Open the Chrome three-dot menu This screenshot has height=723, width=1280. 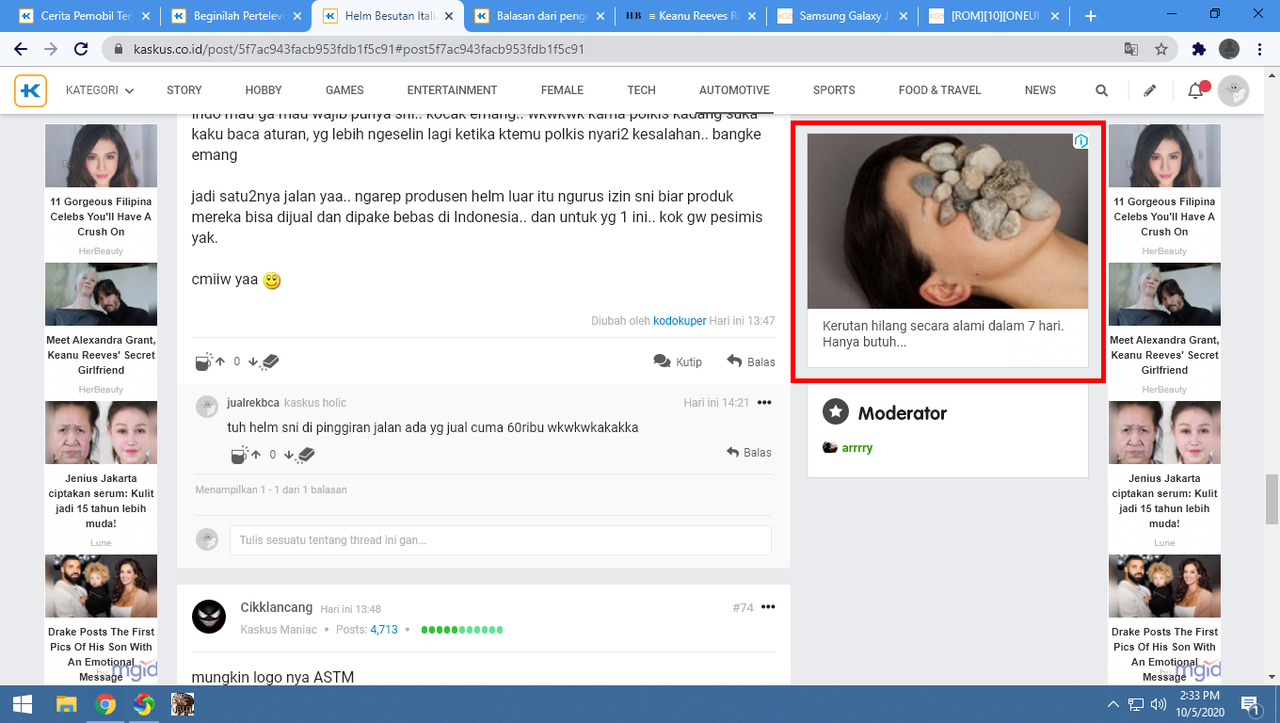coord(1260,49)
